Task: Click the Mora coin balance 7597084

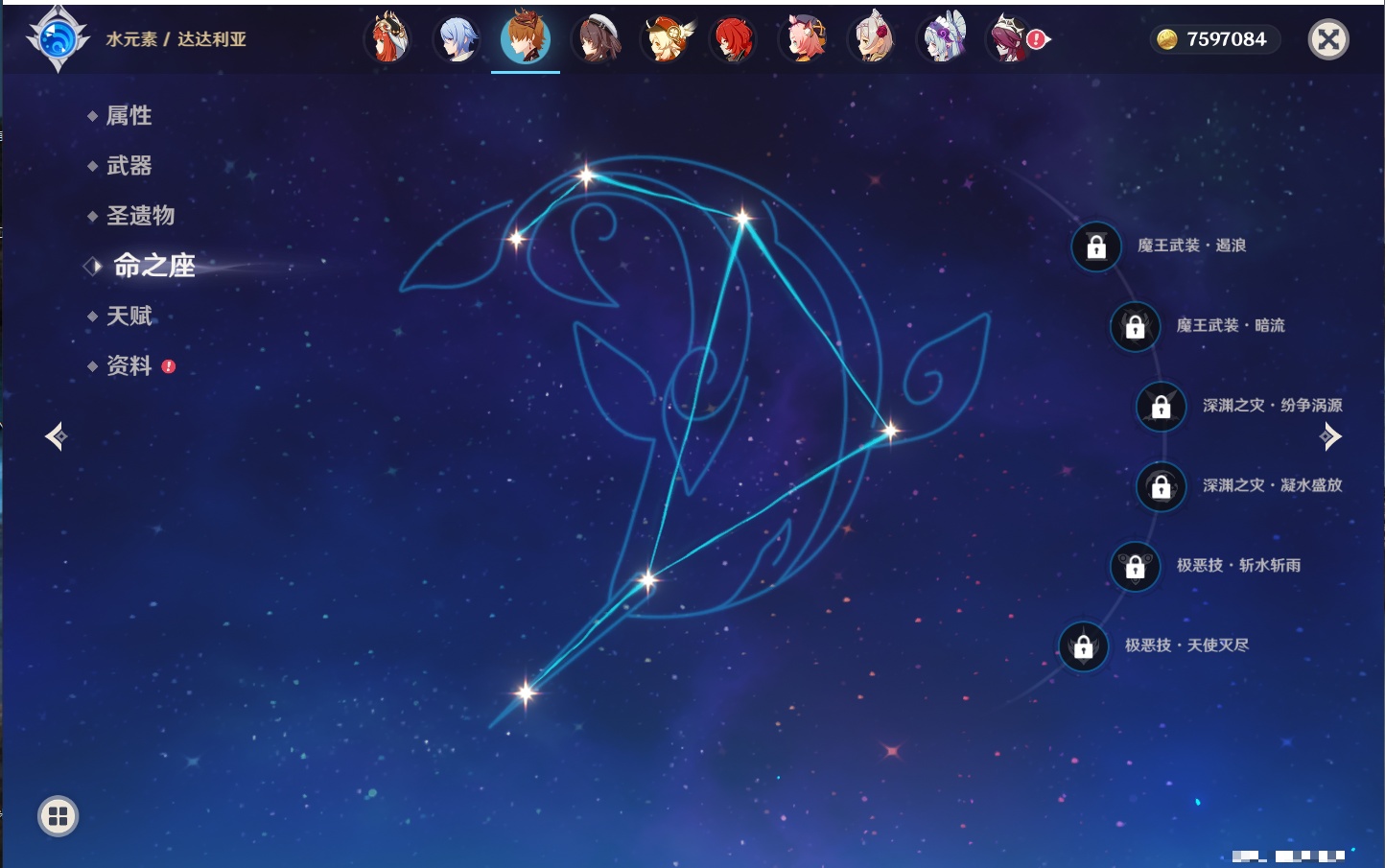Action: (x=1214, y=39)
